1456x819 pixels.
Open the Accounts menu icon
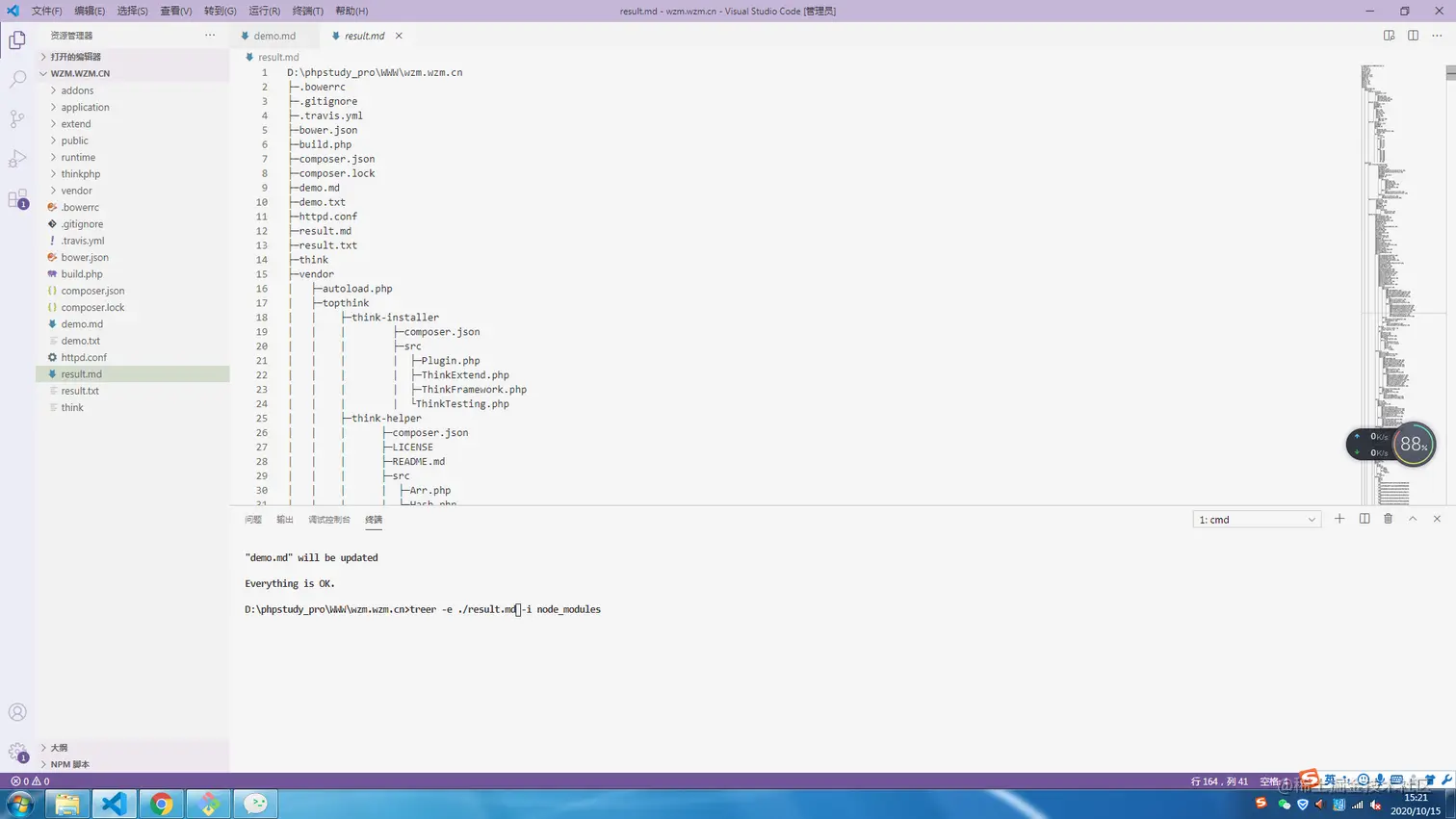[17, 712]
